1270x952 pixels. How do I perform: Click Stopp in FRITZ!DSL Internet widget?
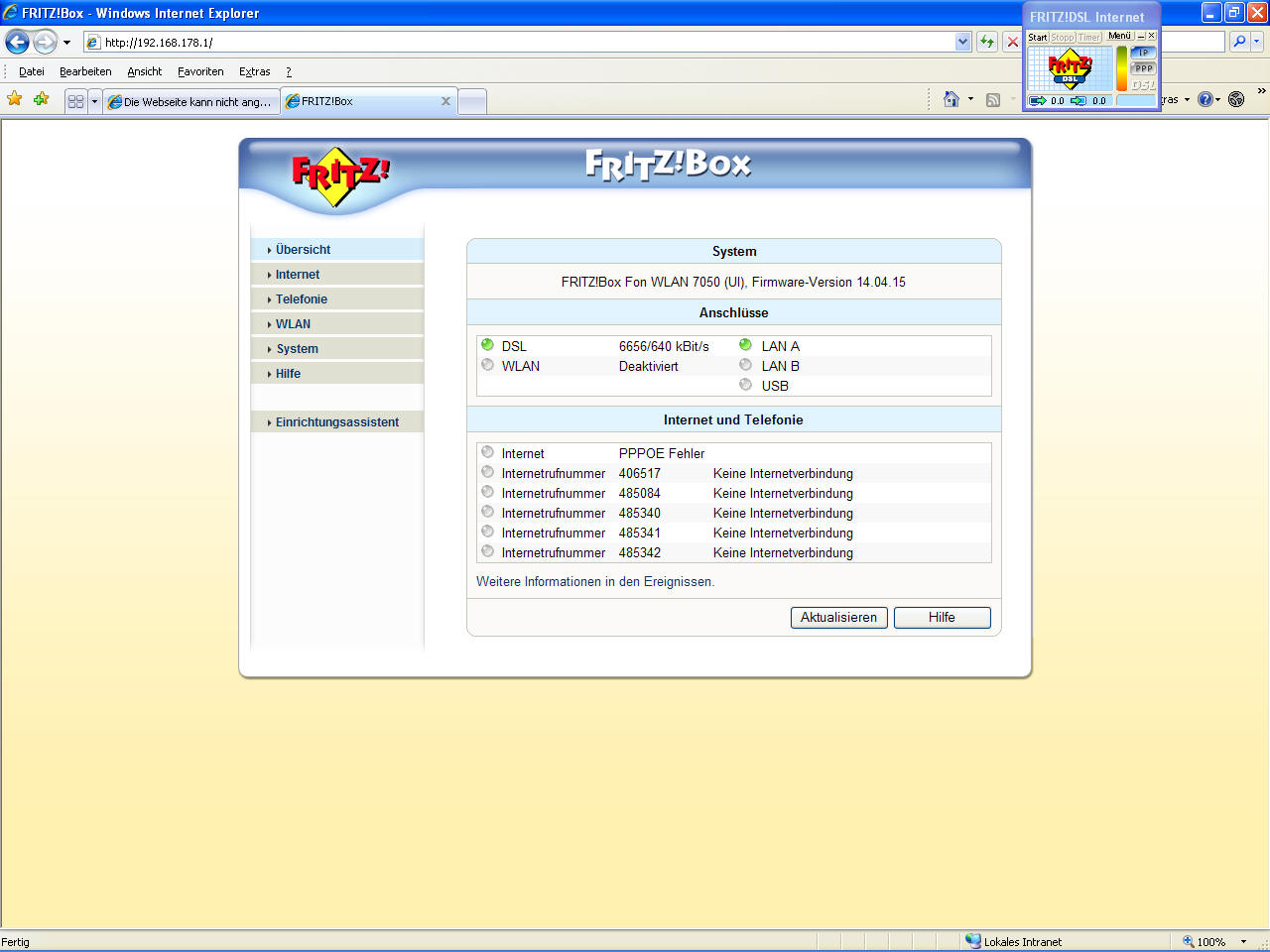point(1063,37)
